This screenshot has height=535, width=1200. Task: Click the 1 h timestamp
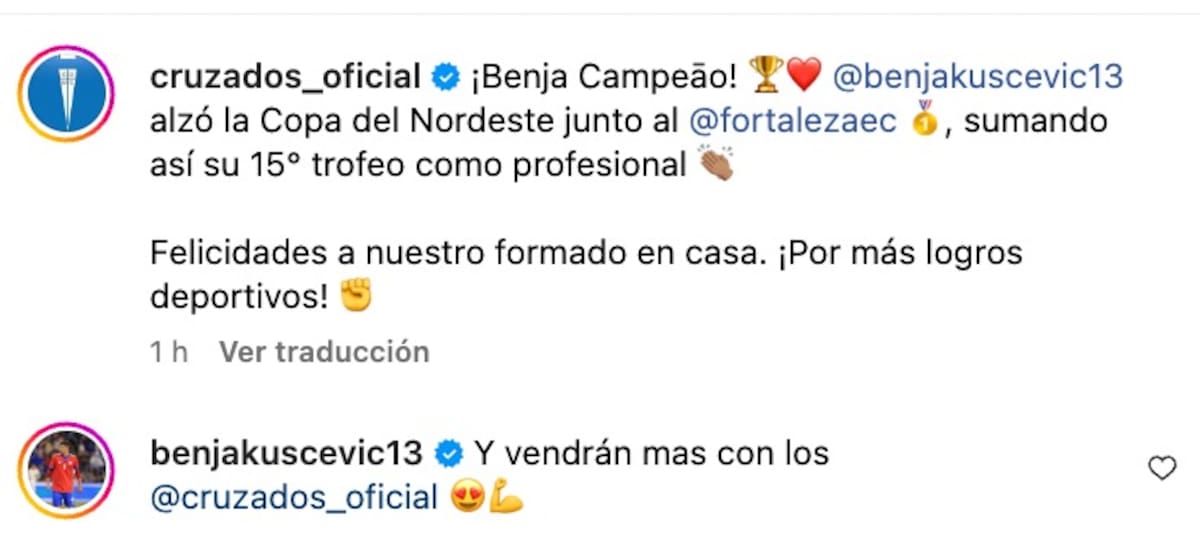[169, 352]
